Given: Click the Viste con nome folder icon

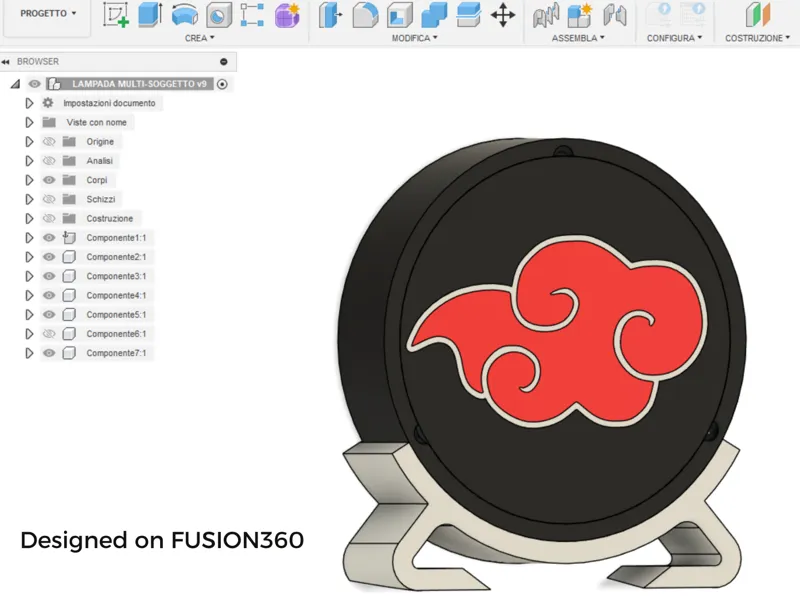Looking at the screenshot, I should tap(49, 122).
